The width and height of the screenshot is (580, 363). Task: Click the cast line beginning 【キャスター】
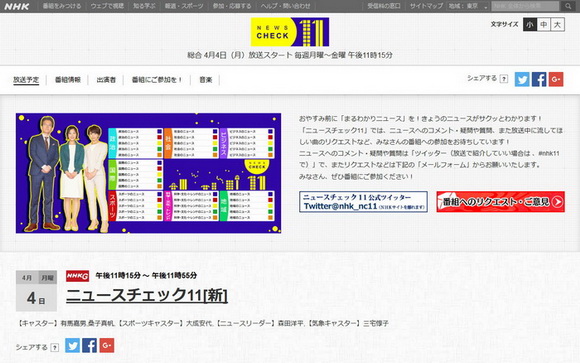[x=202, y=323]
